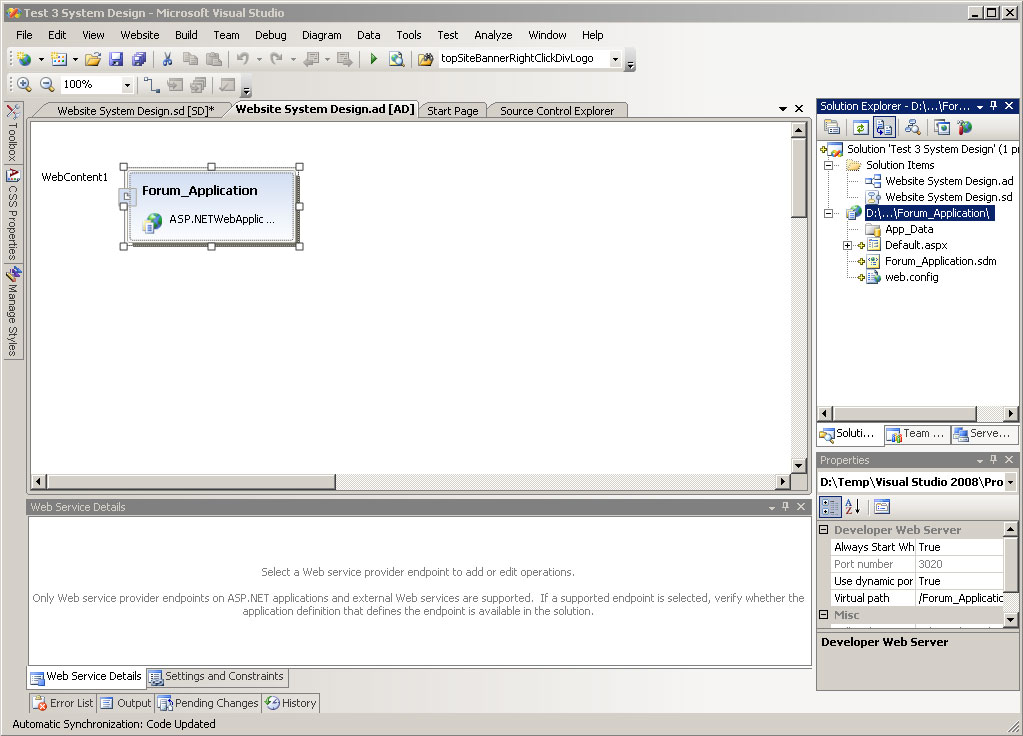
Task: Click the ASP.NET Configuration icon in Solution Explorer
Action: click(x=965, y=127)
